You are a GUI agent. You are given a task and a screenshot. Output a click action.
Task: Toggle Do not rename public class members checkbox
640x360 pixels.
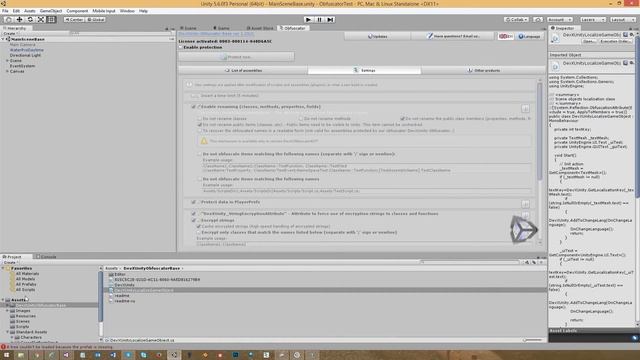click(x=402, y=118)
